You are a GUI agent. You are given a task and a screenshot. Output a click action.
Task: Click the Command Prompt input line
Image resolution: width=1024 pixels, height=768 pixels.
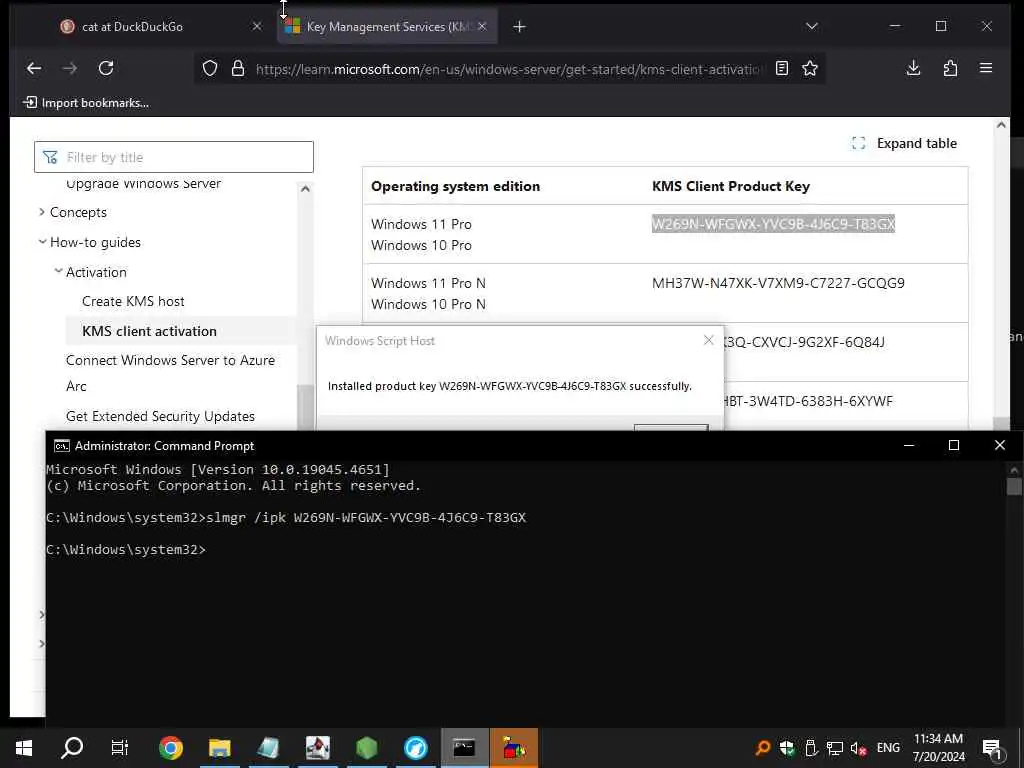tap(126, 549)
